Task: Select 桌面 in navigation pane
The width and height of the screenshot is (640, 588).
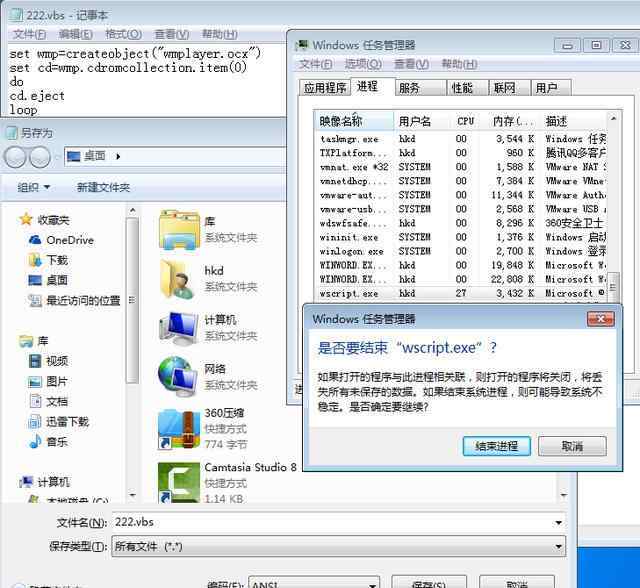Action: point(48,280)
